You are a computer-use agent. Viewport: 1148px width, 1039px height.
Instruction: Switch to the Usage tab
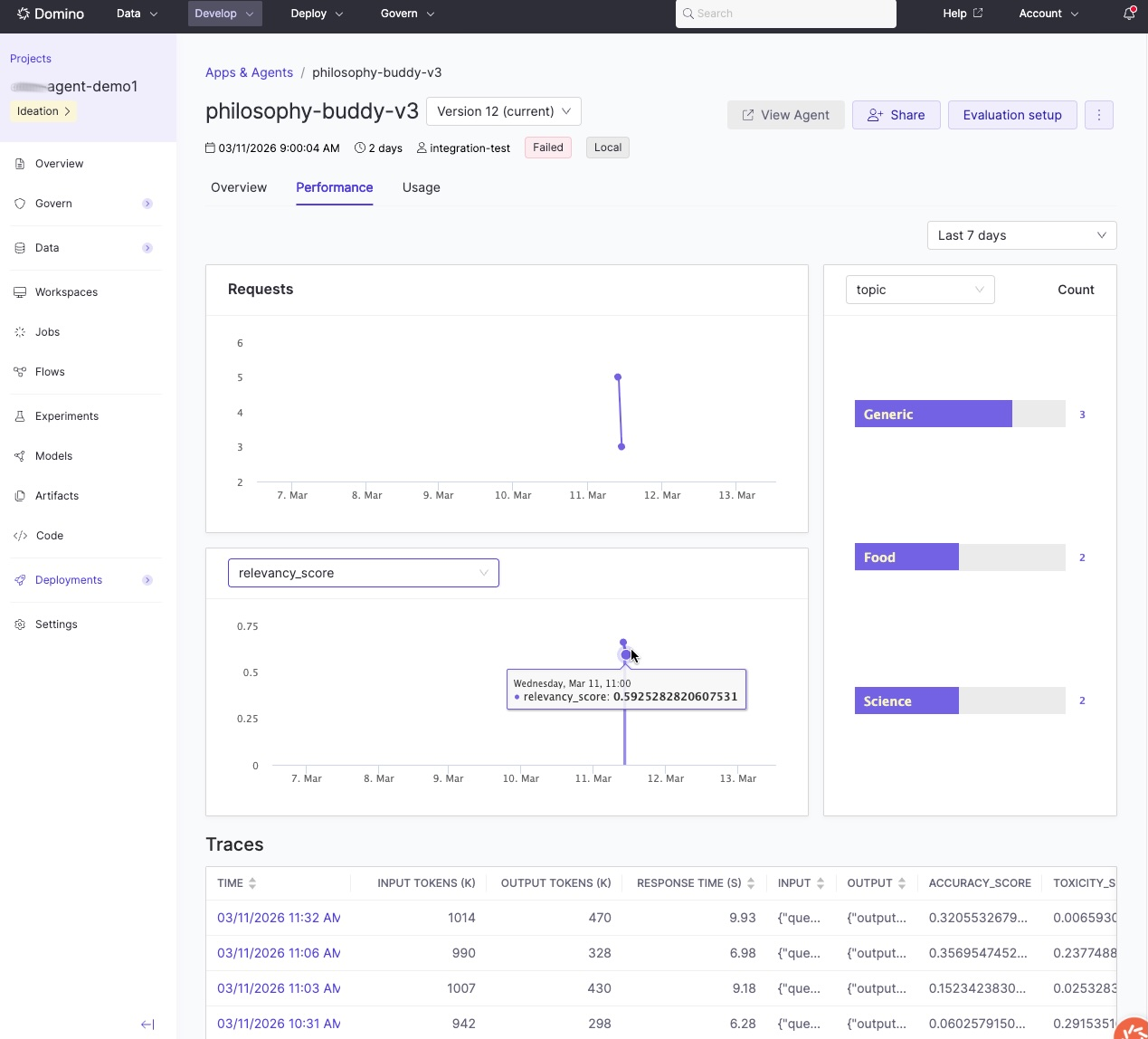pyautogui.click(x=421, y=187)
